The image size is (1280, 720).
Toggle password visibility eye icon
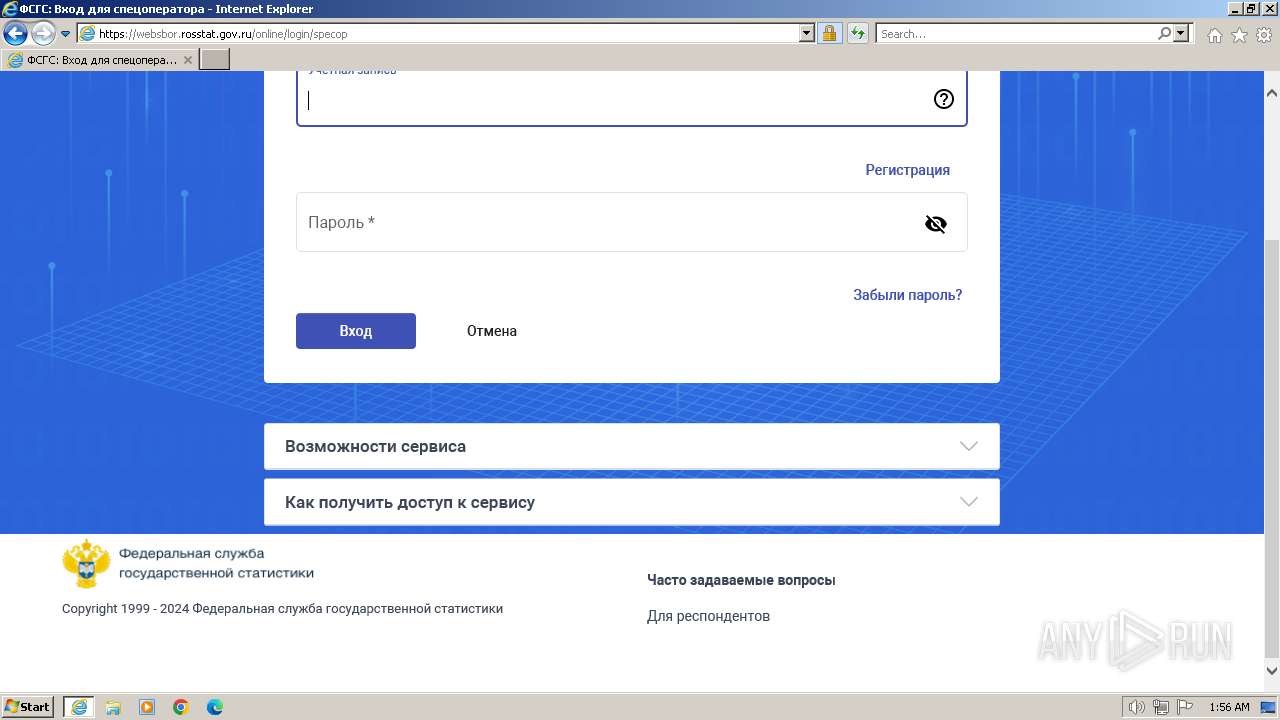point(936,224)
